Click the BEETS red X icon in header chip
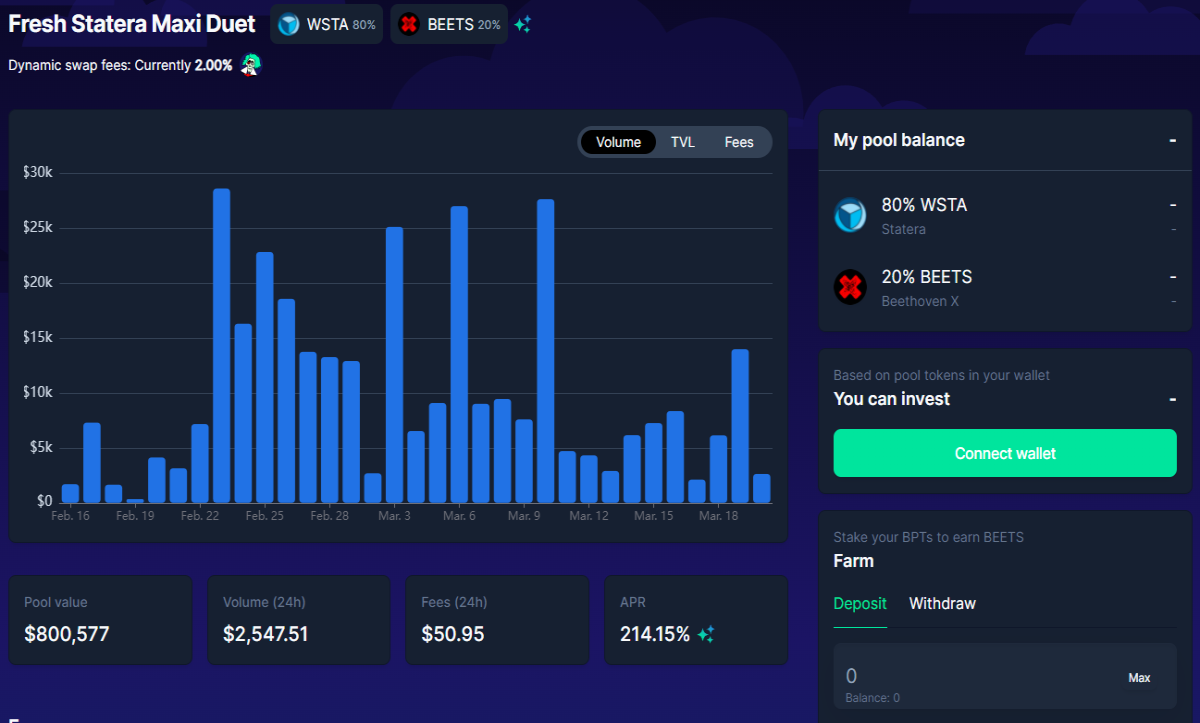This screenshot has width=1200, height=723. (x=408, y=25)
